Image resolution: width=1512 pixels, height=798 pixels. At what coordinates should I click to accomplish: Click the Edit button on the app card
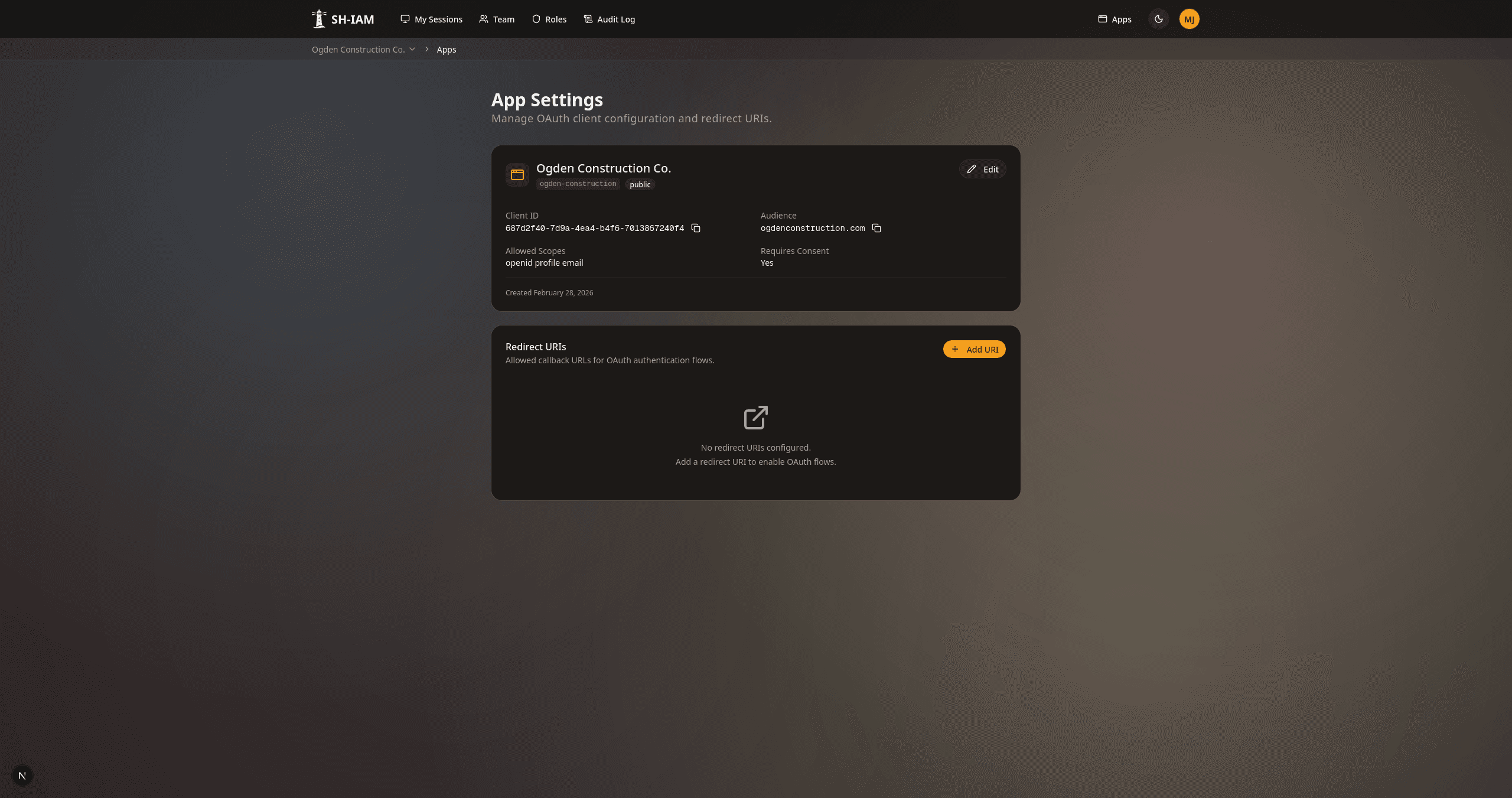[982, 169]
